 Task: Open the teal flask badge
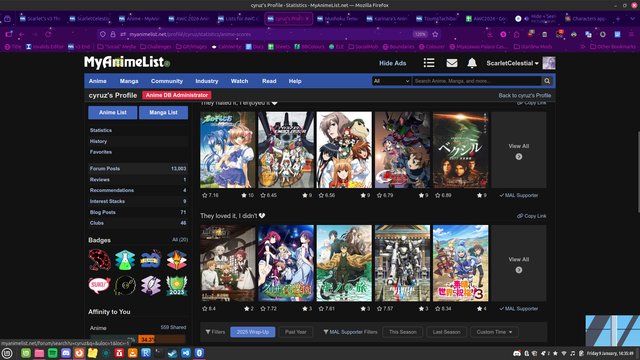click(125, 260)
